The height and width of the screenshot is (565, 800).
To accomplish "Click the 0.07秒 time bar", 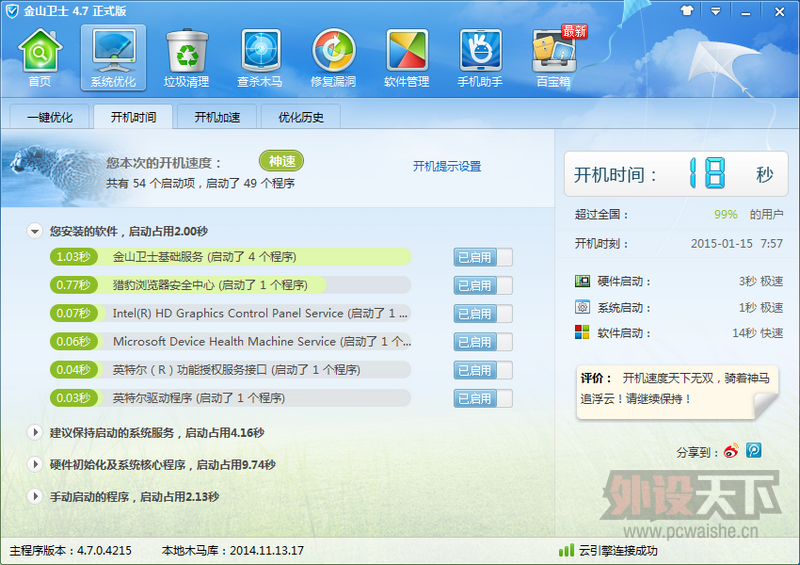I will pos(73,313).
